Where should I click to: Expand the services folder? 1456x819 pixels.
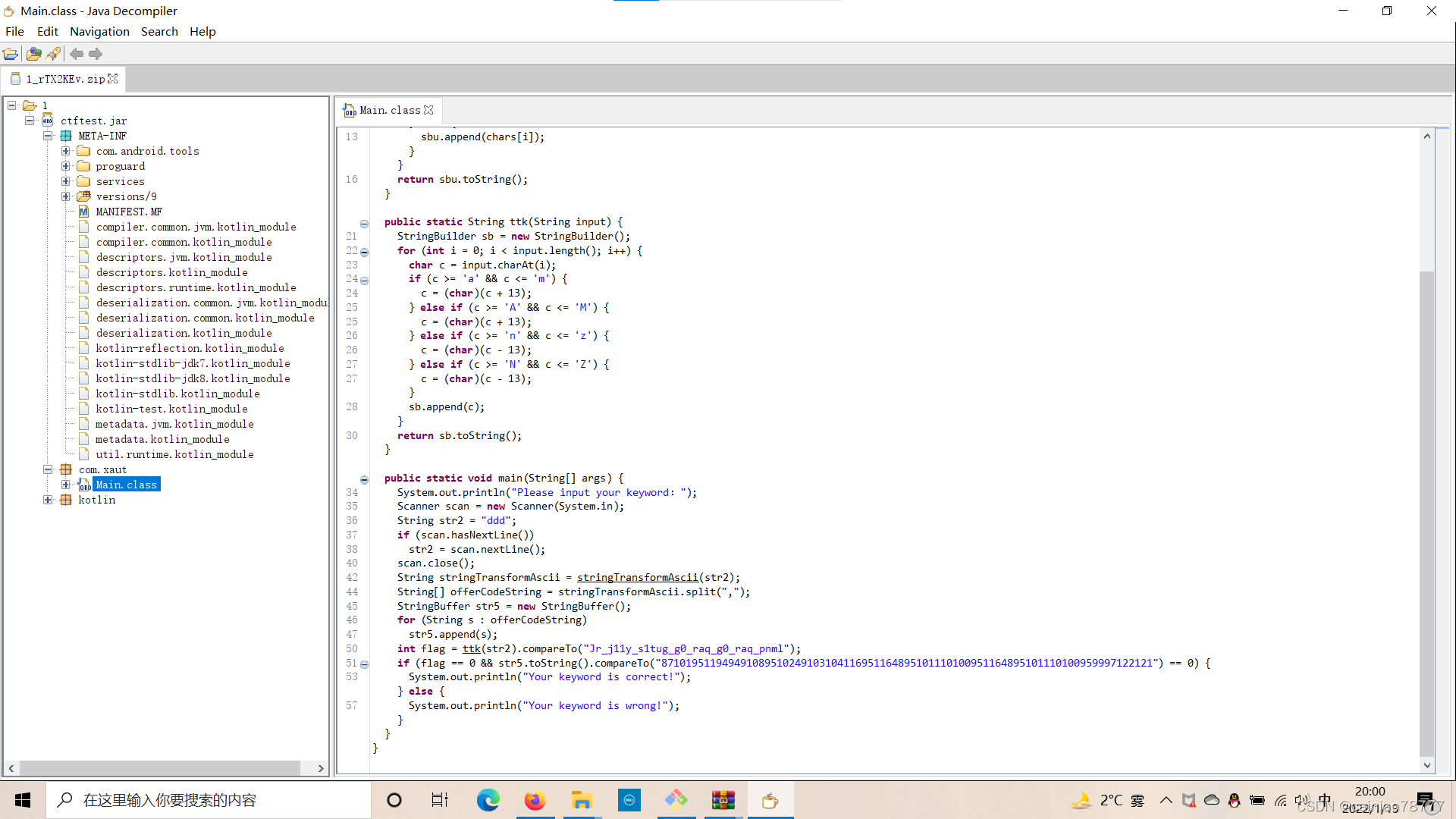[x=66, y=181]
